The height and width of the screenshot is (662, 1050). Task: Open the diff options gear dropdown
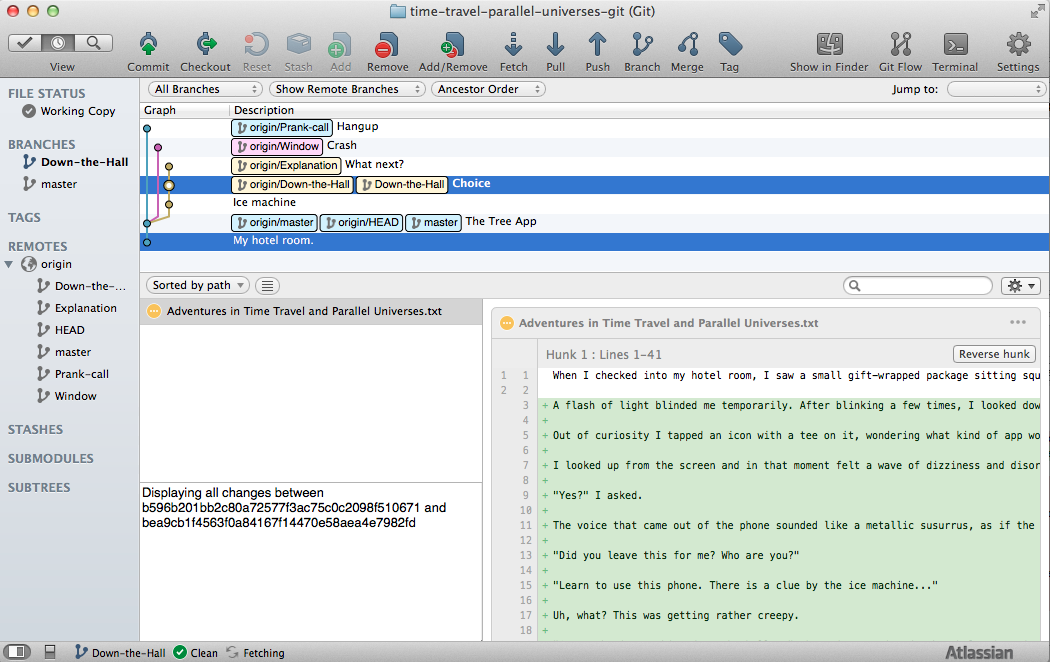click(x=1021, y=286)
